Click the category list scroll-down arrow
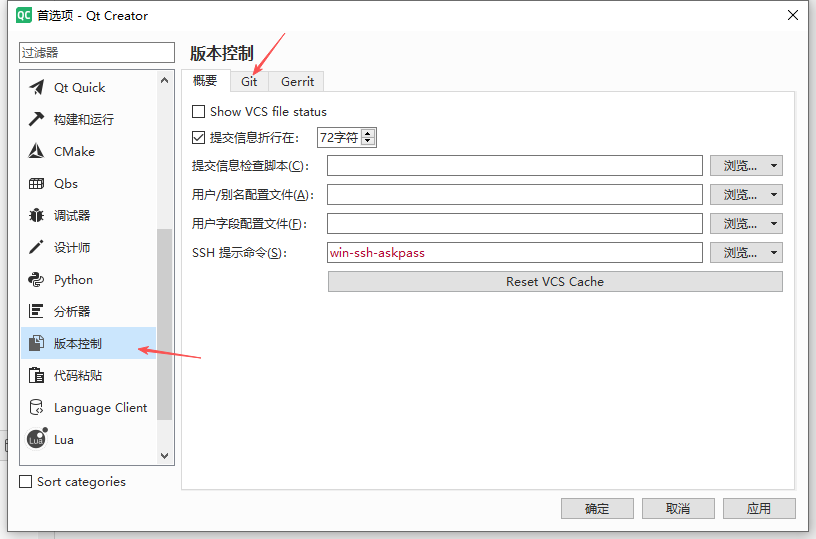The height and width of the screenshot is (539, 816). (164, 456)
